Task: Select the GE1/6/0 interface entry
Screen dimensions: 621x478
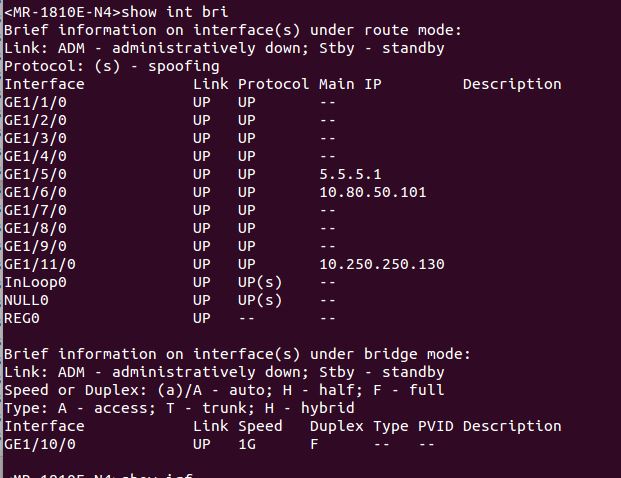Action: [x=36, y=192]
